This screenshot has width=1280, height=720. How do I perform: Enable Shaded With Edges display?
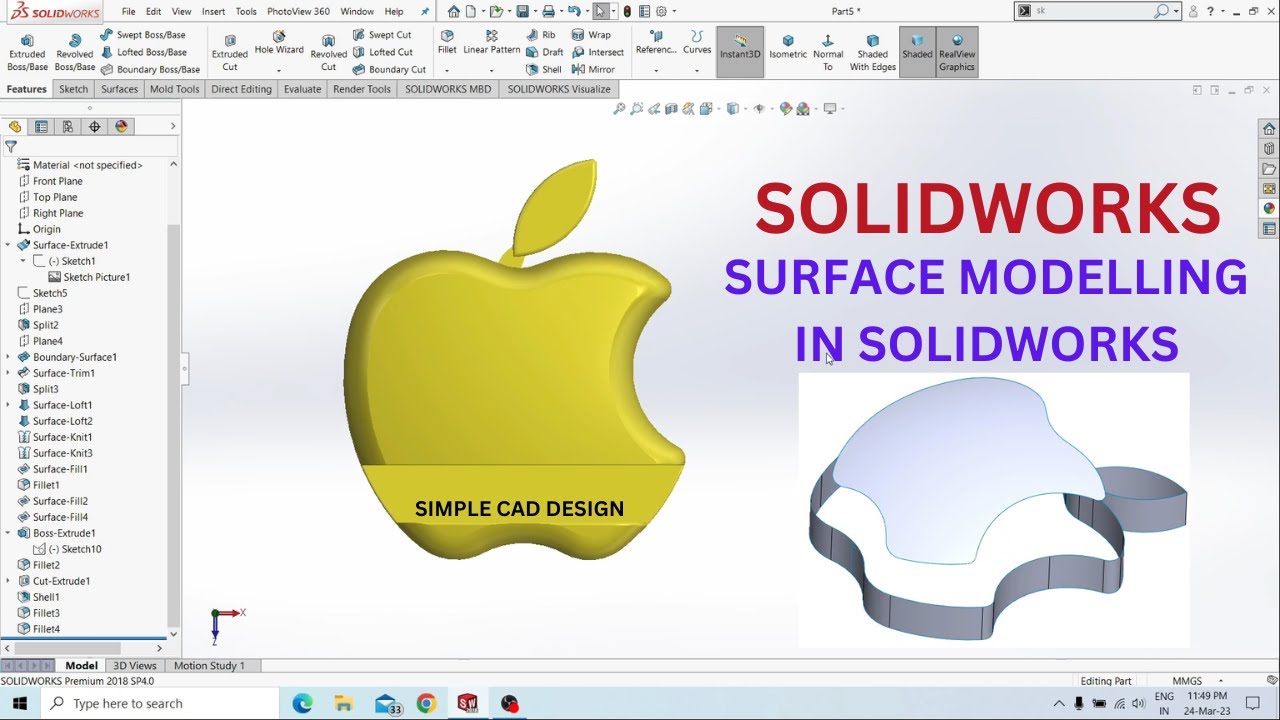(x=873, y=52)
